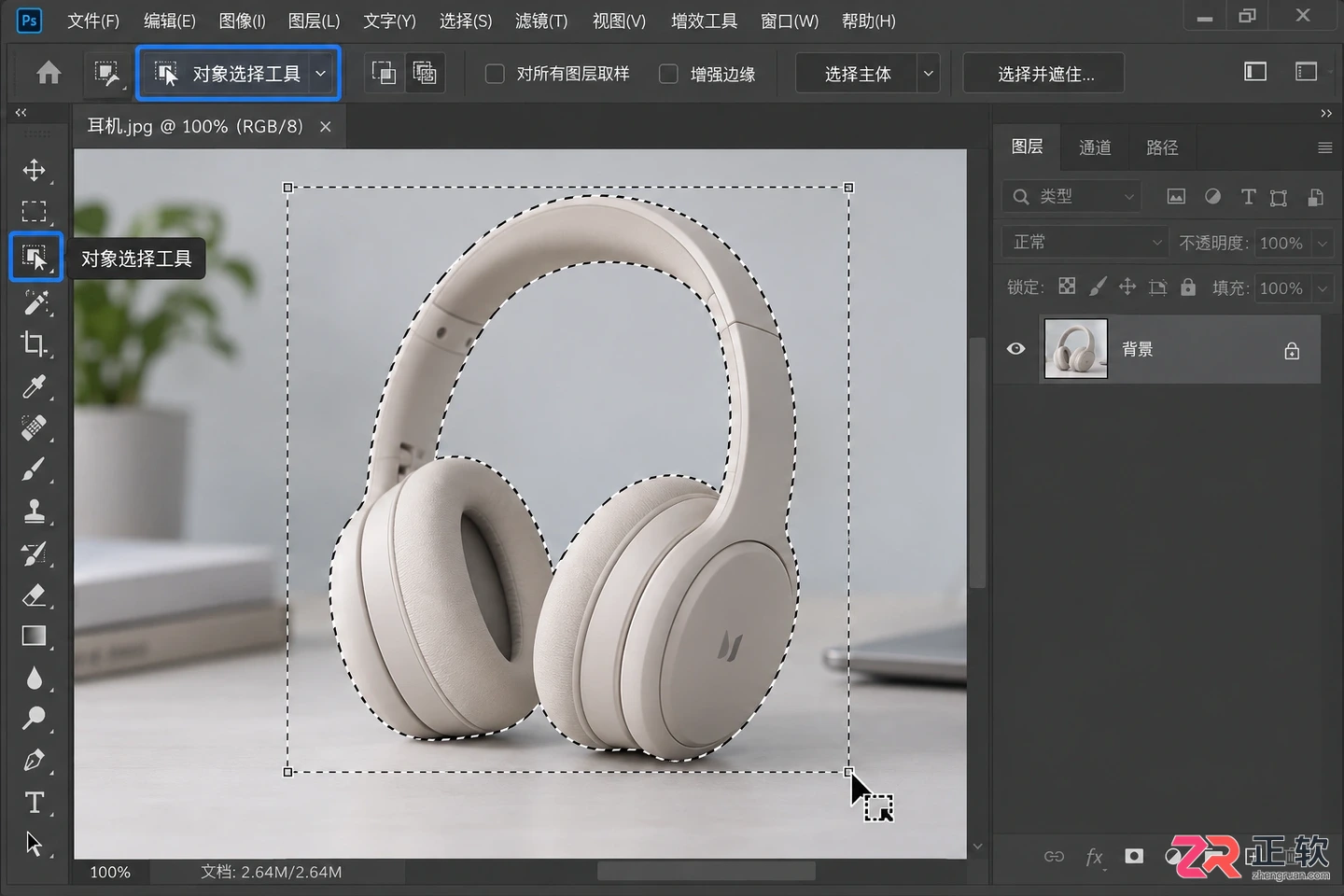This screenshot has height=896, width=1344.
Task: Switch to the 路径 tab
Action: (x=1162, y=147)
